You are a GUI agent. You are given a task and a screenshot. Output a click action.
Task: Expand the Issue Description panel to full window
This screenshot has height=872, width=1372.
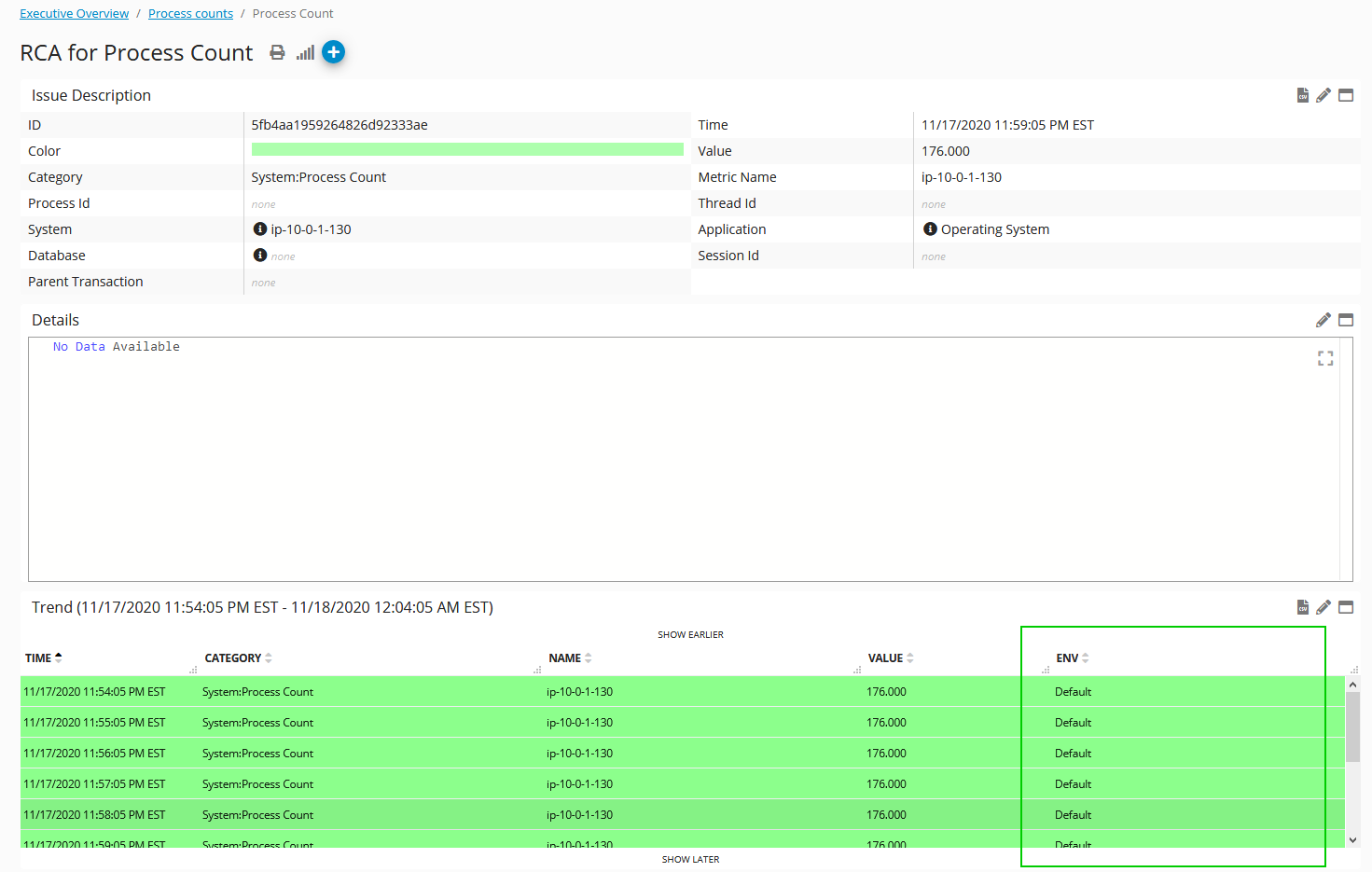click(x=1345, y=94)
